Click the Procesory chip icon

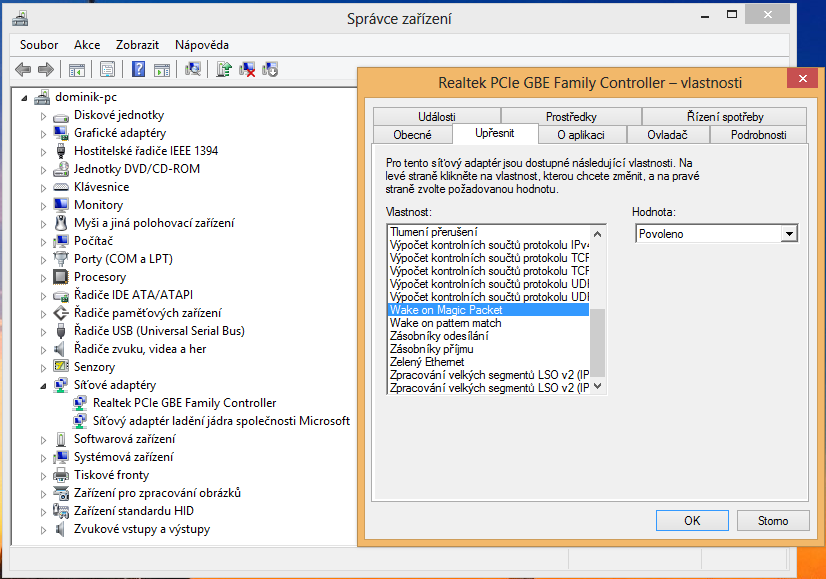[61, 277]
